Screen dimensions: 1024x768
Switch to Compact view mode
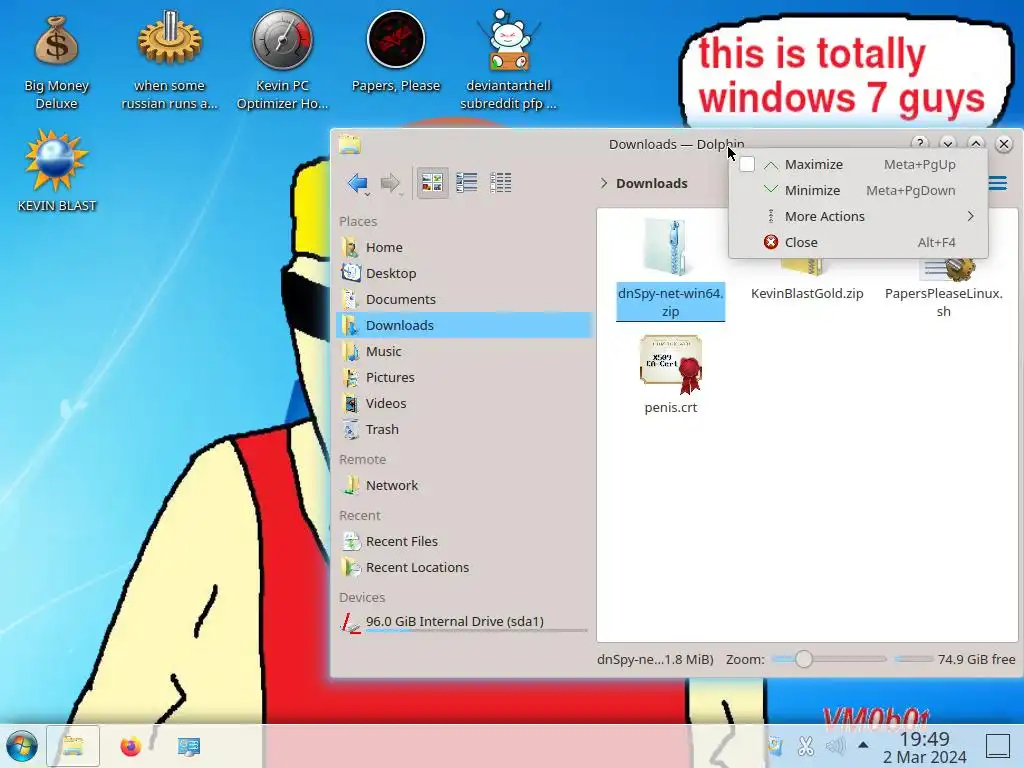point(466,183)
